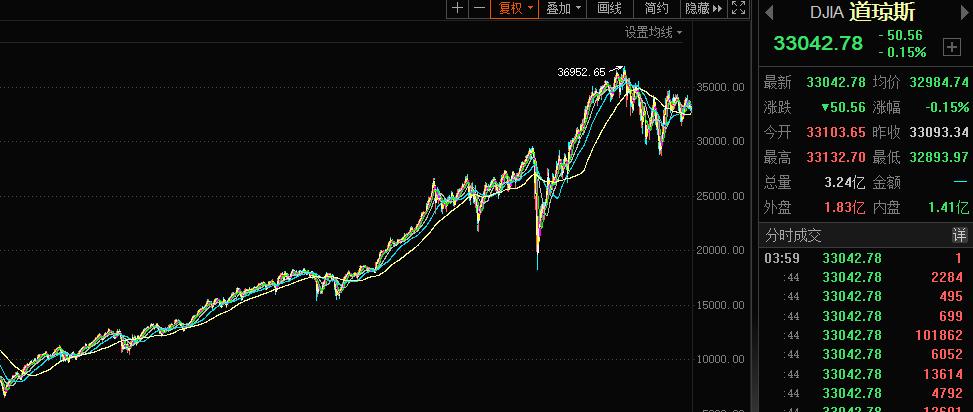973x412 pixels.
Task: Open the 复权 price adjustment dropdown
Action: (x=517, y=8)
